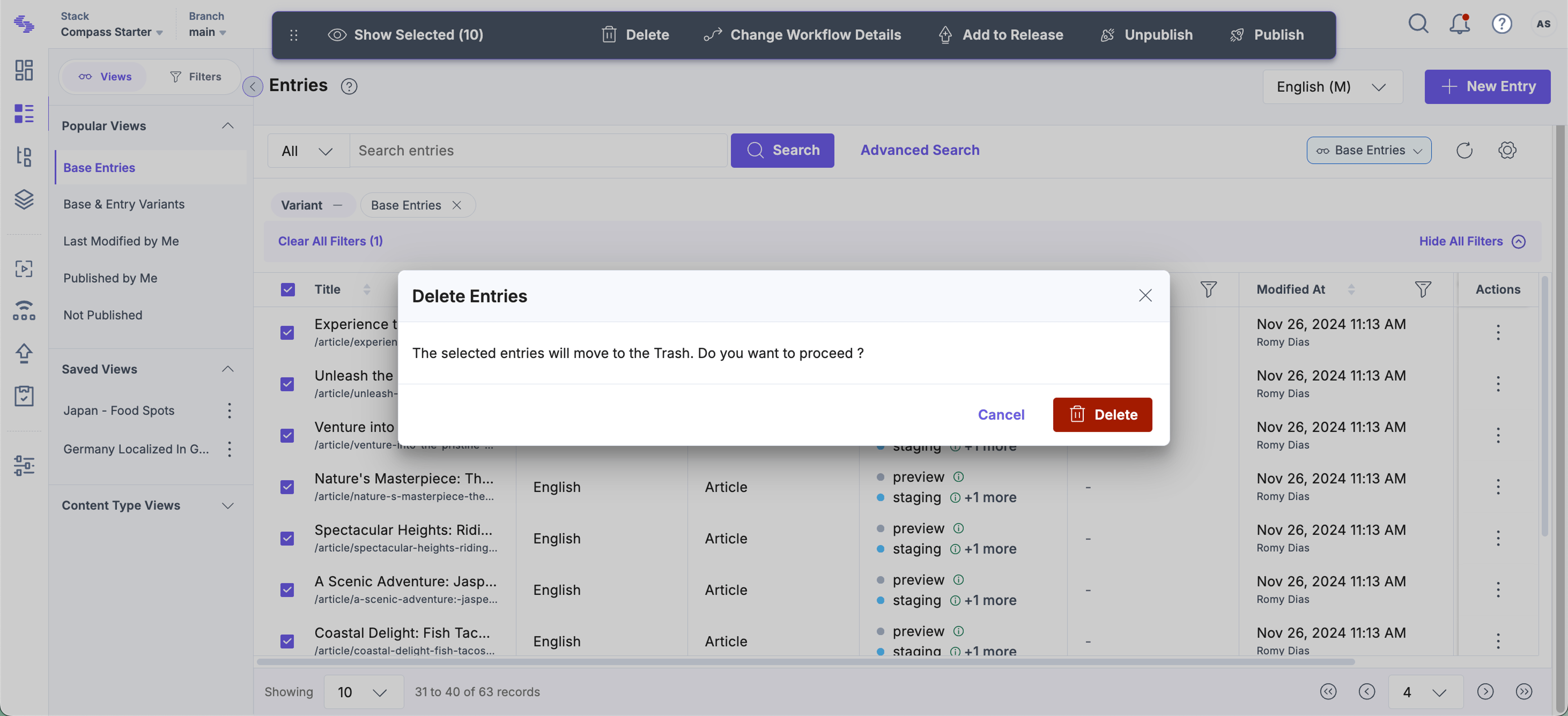Select Base & Entry Variants view

pos(124,205)
